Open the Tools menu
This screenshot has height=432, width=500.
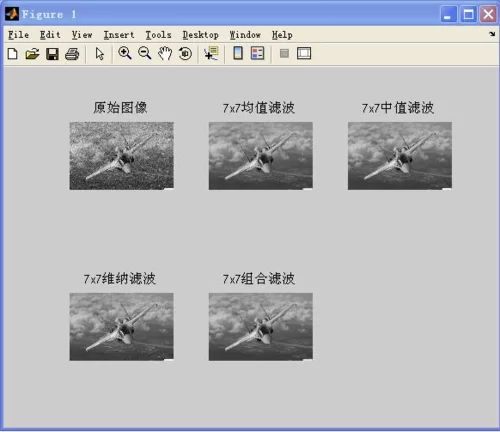[x=158, y=35]
